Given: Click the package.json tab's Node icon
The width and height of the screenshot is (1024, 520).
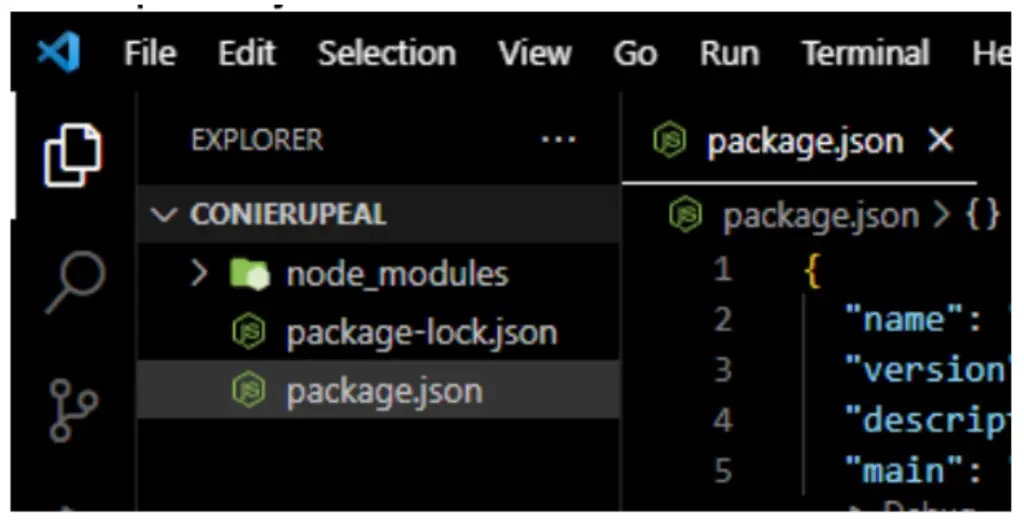Looking at the screenshot, I should (x=669, y=142).
